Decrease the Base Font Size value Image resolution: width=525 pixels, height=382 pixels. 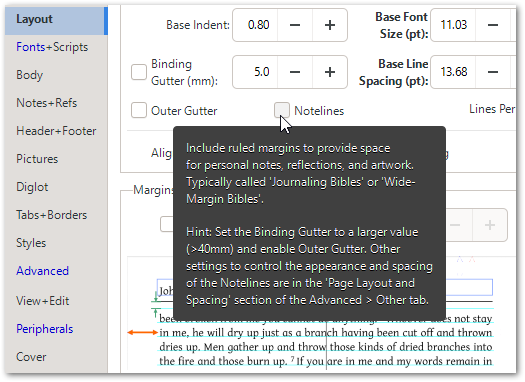click(493, 25)
